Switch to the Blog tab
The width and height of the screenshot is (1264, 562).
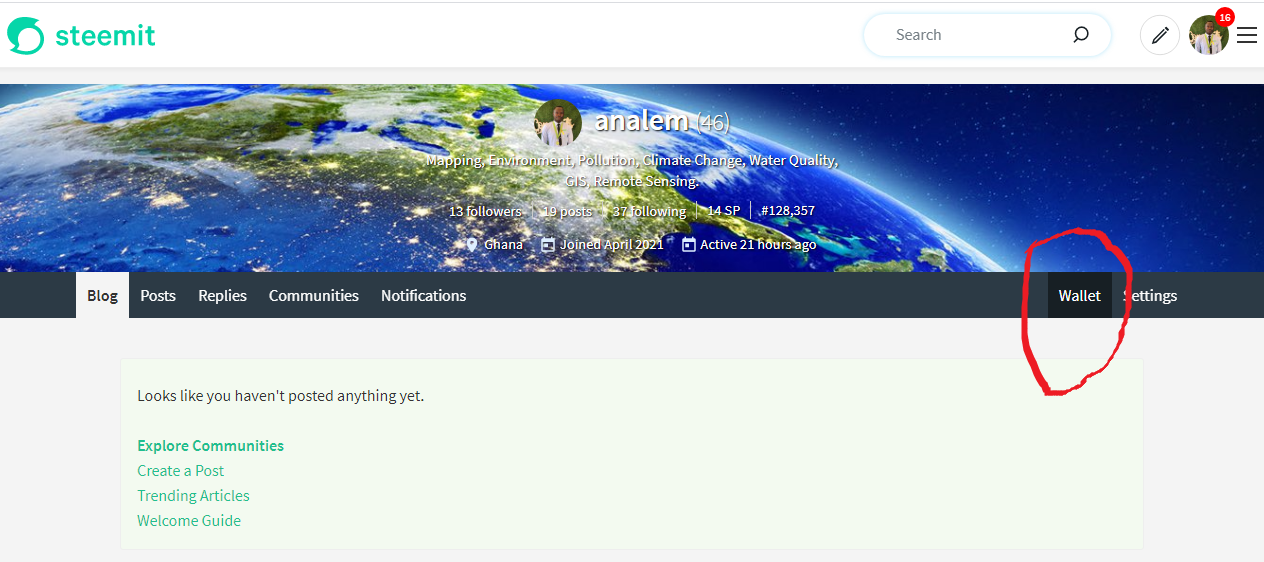(x=102, y=295)
